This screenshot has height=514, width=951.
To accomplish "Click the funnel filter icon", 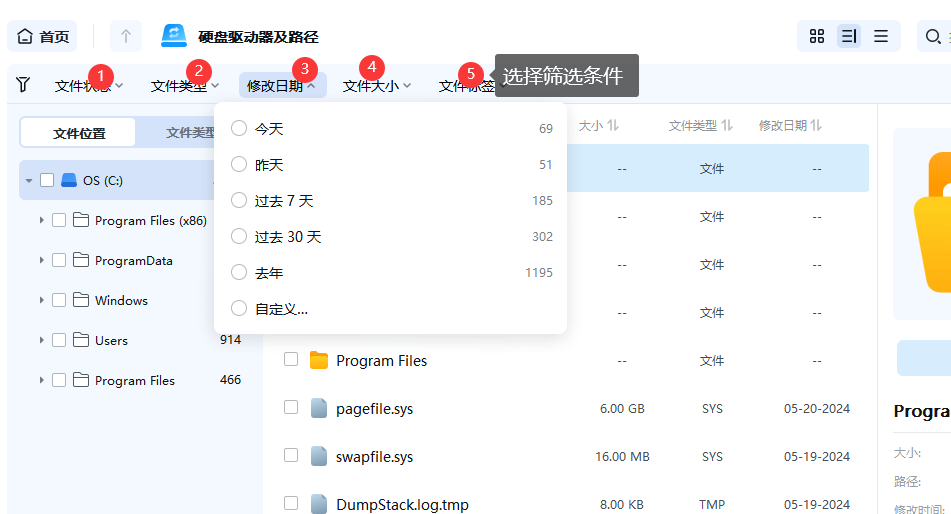I will 23,84.
